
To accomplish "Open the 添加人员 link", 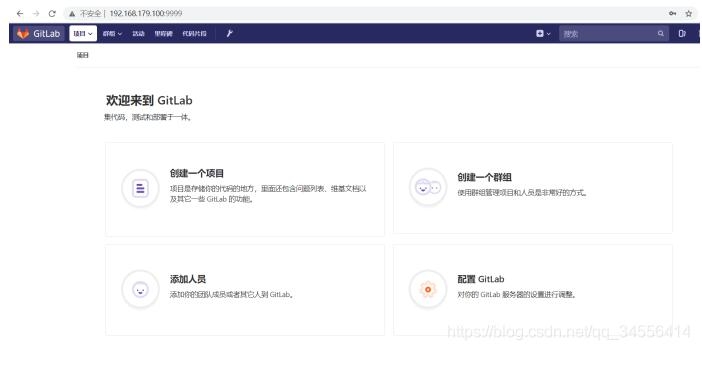I will pos(188,279).
